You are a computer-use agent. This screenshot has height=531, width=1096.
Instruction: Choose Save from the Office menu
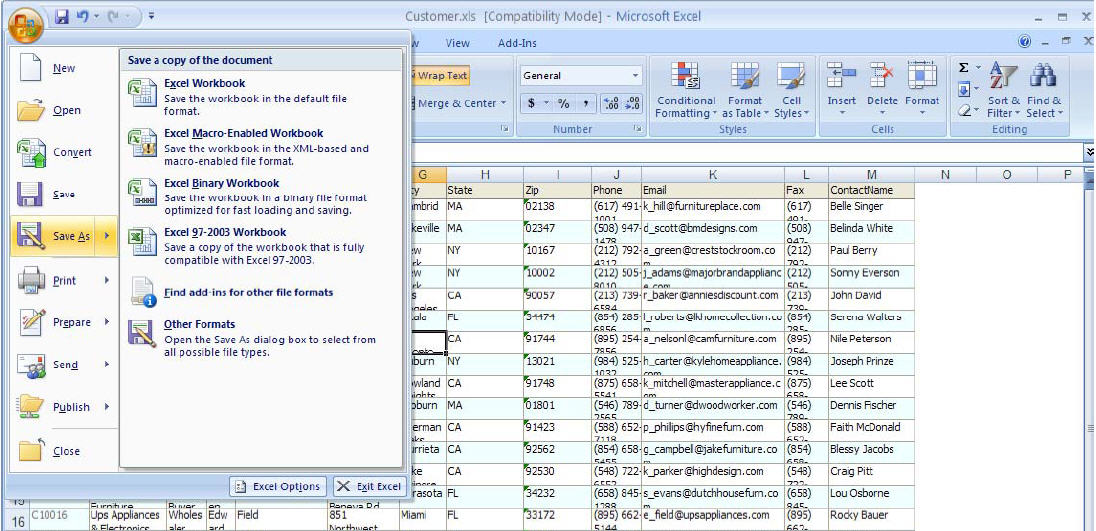(64, 194)
